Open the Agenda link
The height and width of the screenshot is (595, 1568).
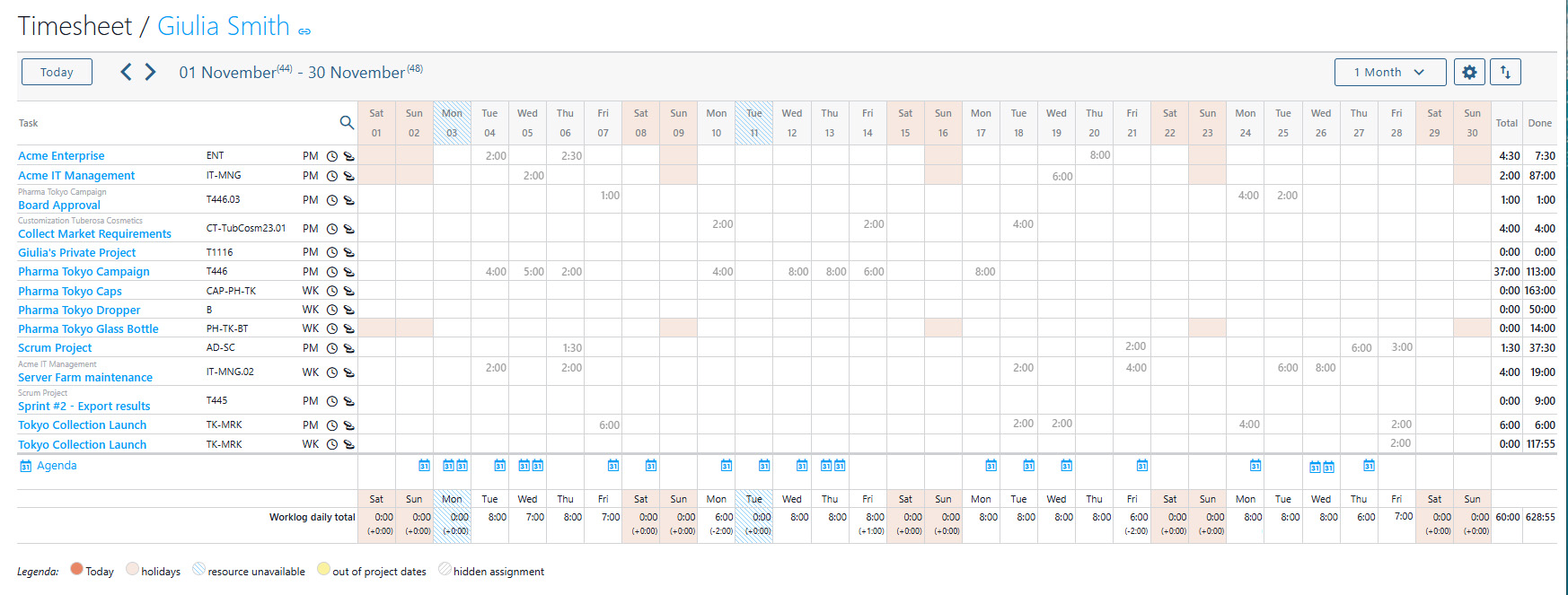coord(57,466)
